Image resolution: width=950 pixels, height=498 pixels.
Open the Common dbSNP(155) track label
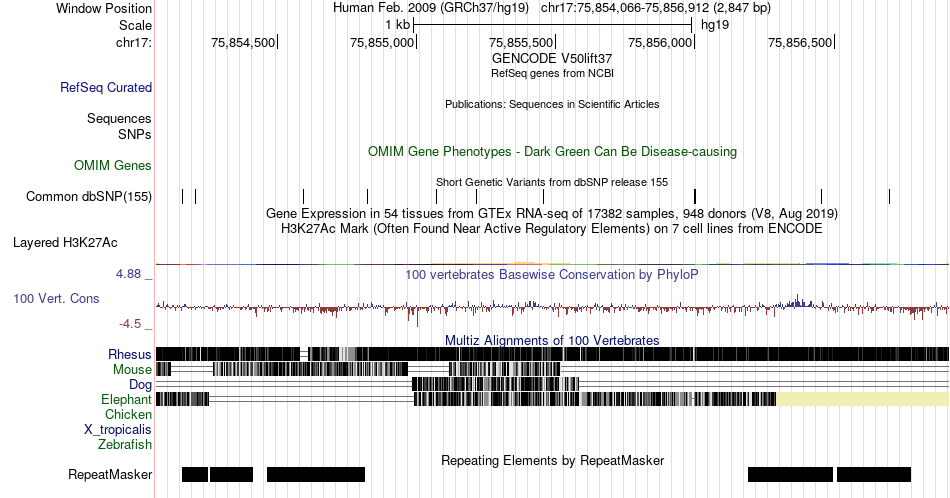click(89, 196)
